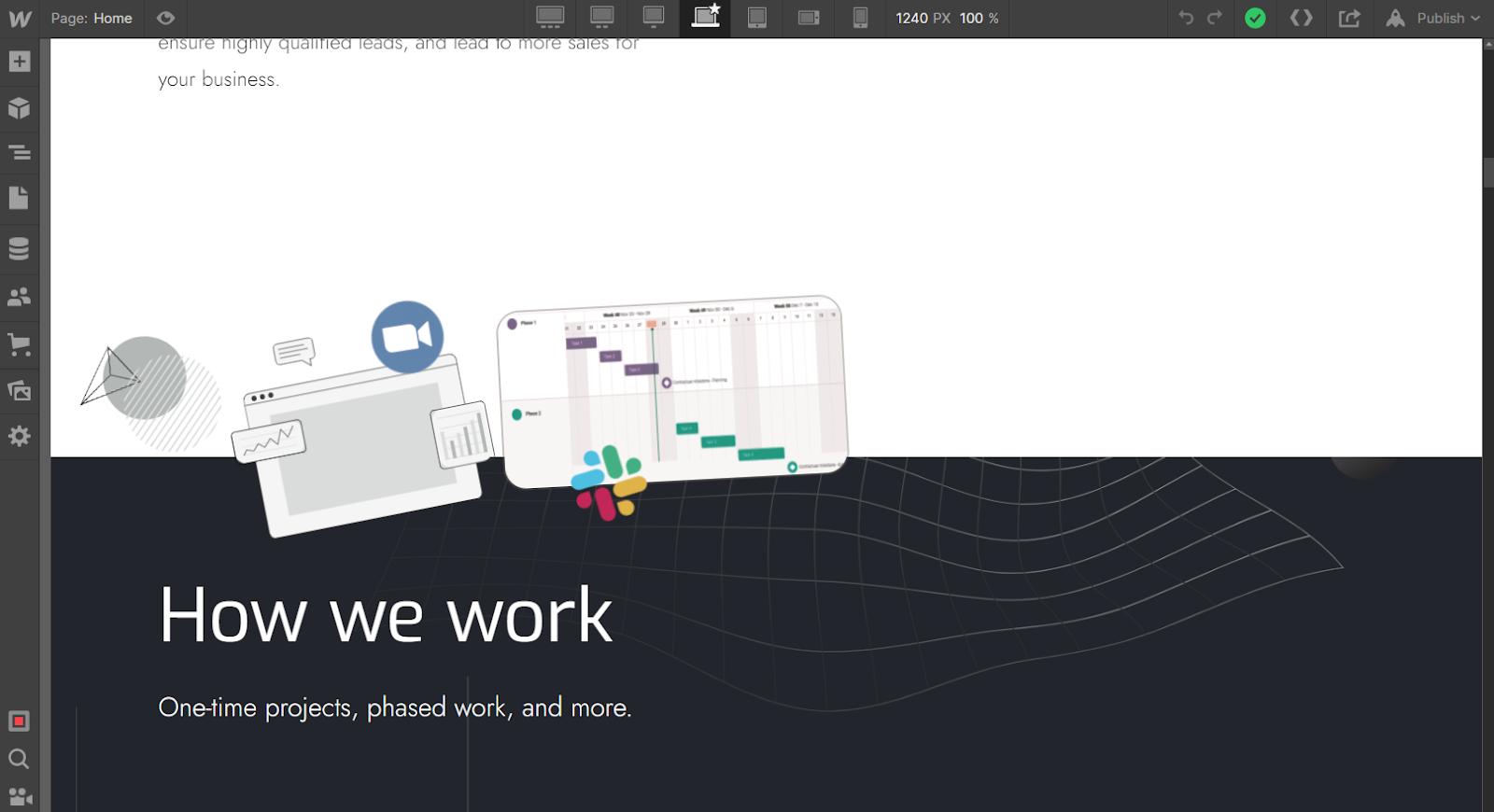Select the 'your business.' paragraph text
This screenshot has width=1494, height=812.
point(218,79)
